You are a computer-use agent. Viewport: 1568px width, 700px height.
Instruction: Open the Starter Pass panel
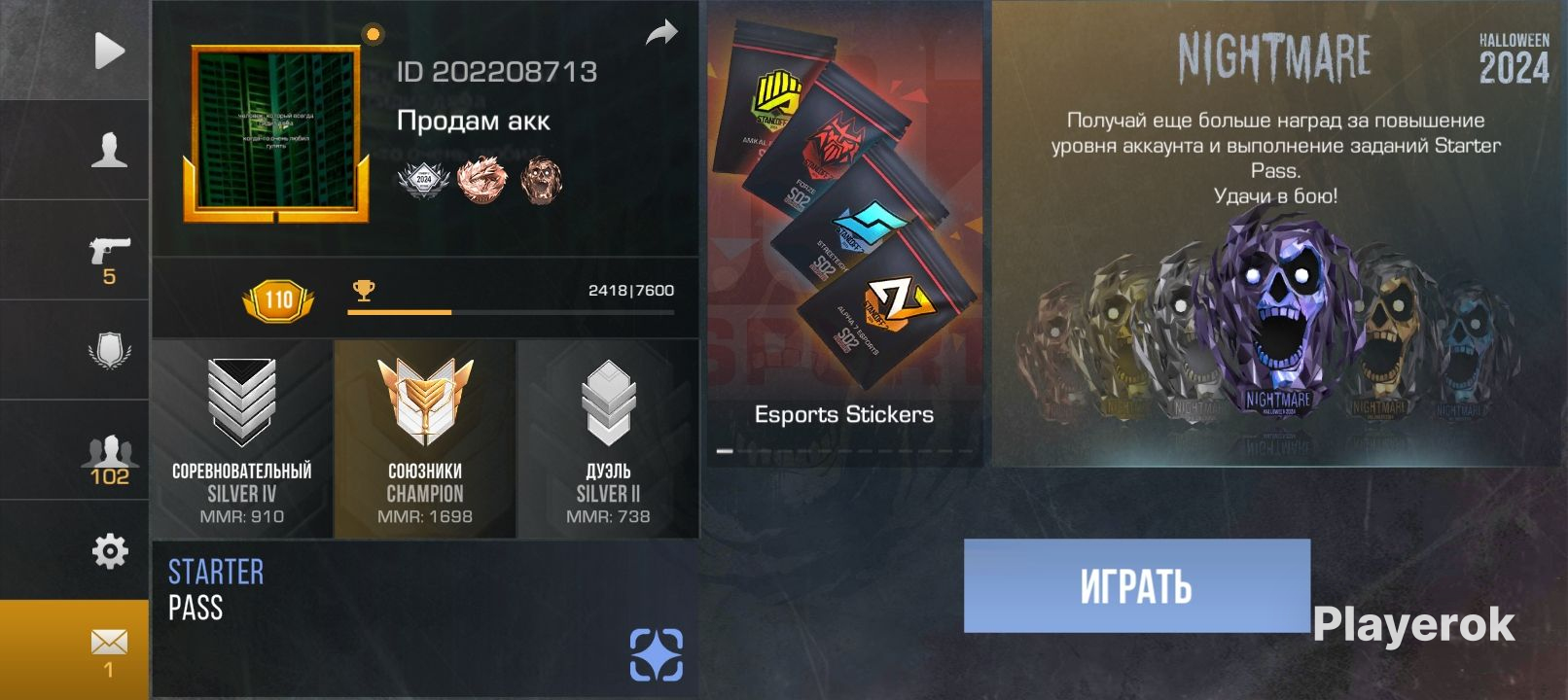tap(425, 620)
